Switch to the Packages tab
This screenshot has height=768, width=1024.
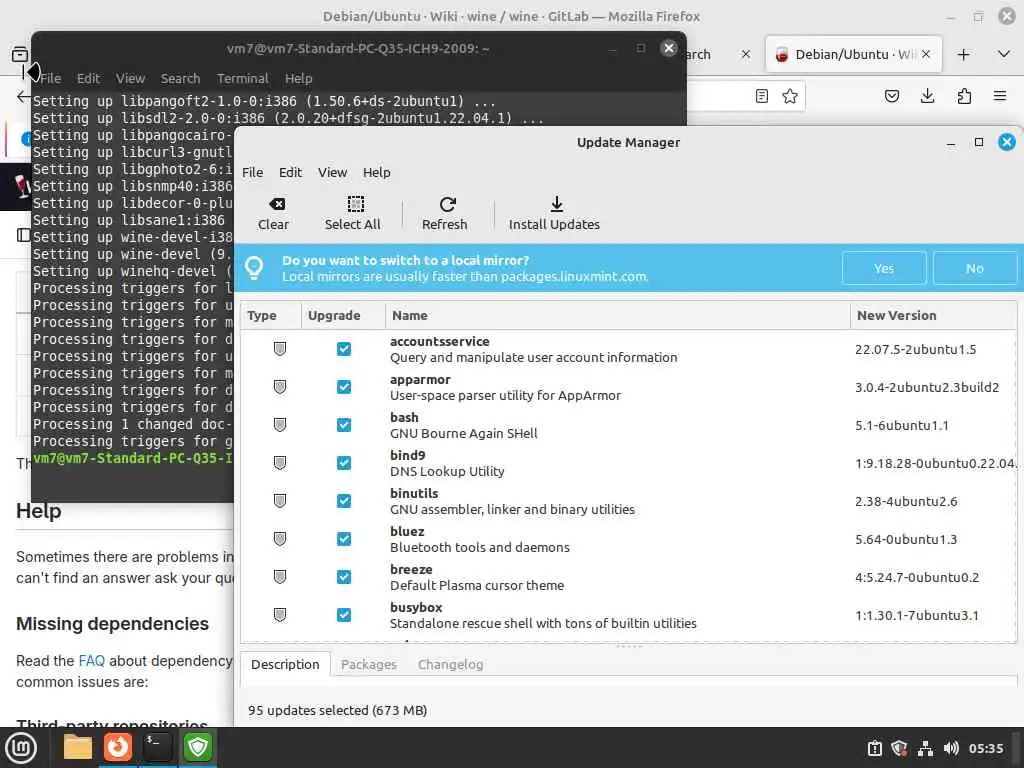pyautogui.click(x=368, y=664)
